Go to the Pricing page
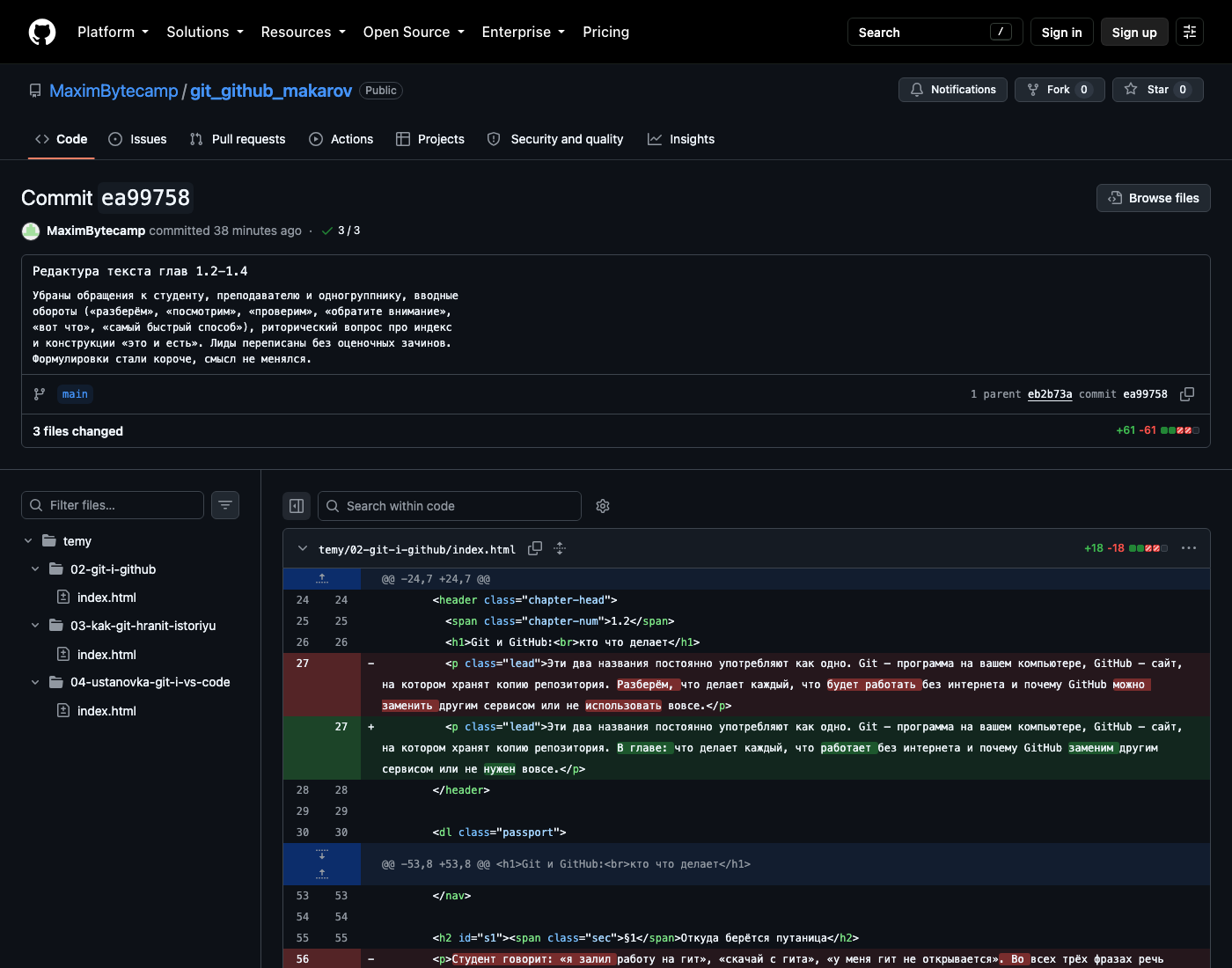Image resolution: width=1232 pixels, height=968 pixels. click(605, 32)
